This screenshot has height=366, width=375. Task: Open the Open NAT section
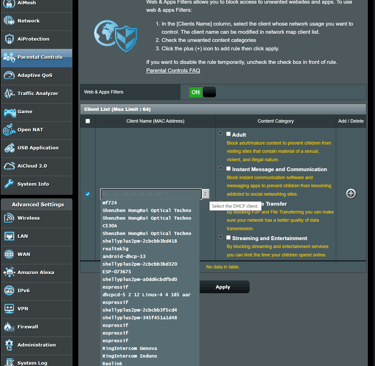tap(36, 130)
